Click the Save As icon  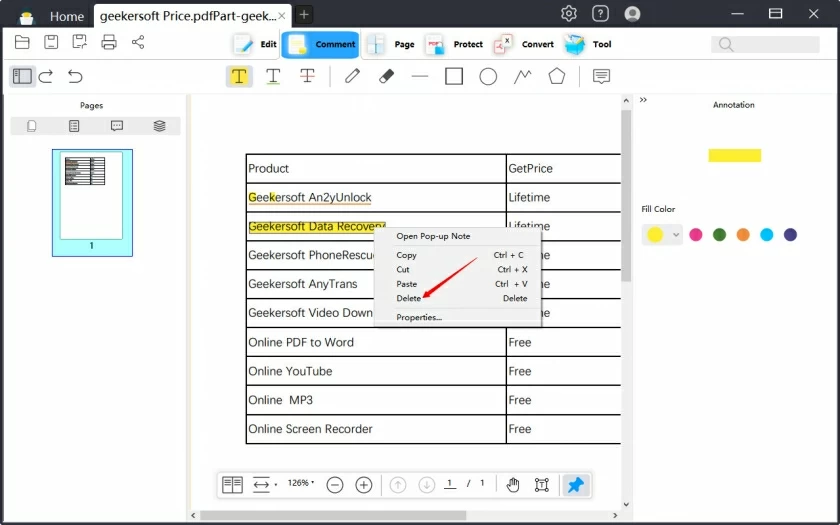(80, 42)
